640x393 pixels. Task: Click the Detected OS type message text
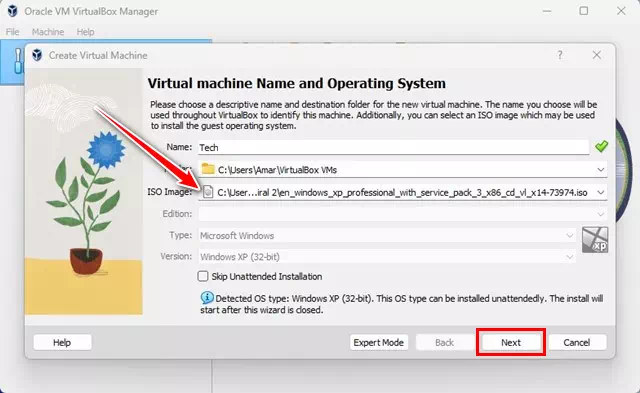coord(402,304)
